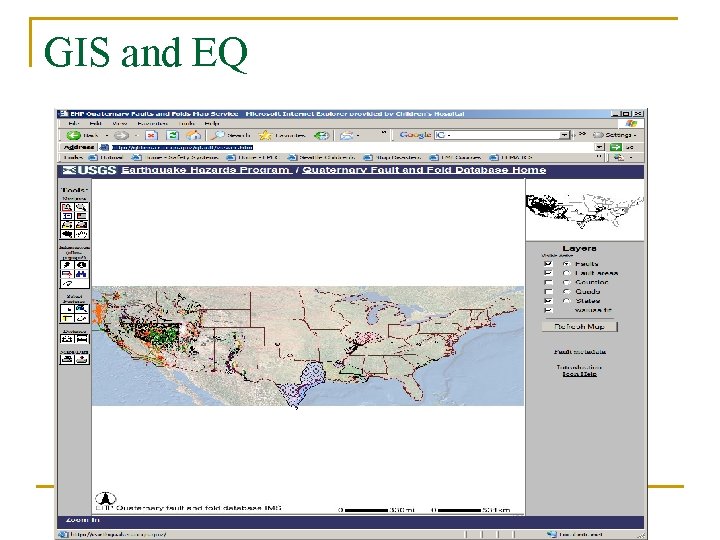720x540 pixels.
Task: Select the red arrow query tool
Action: click(x=67, y=274)
